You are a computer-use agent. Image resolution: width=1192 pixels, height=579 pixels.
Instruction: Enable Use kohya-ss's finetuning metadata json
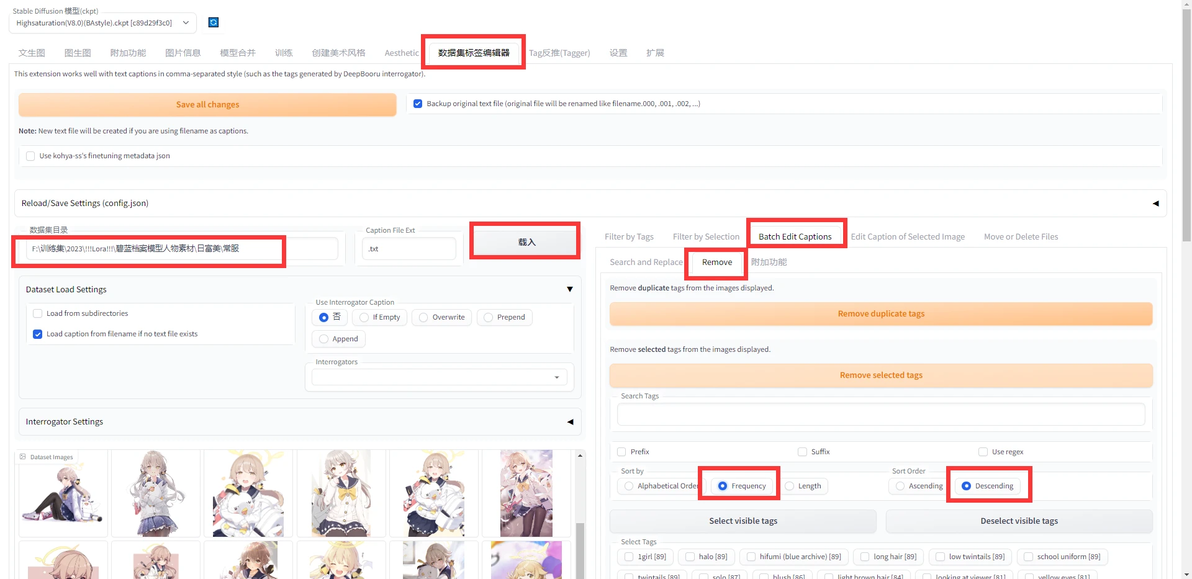tap(30, 156)
